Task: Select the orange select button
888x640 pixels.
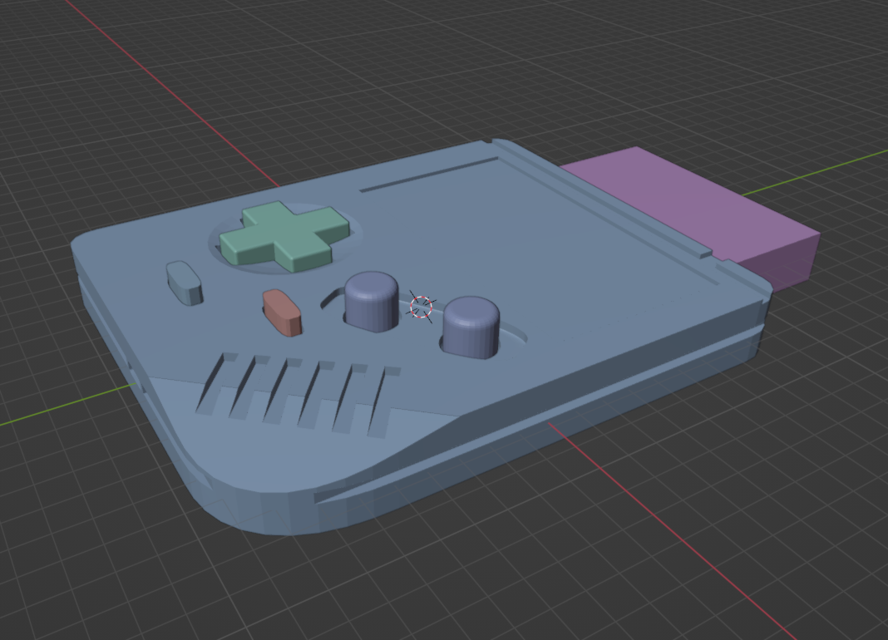Action: (281, 310)
